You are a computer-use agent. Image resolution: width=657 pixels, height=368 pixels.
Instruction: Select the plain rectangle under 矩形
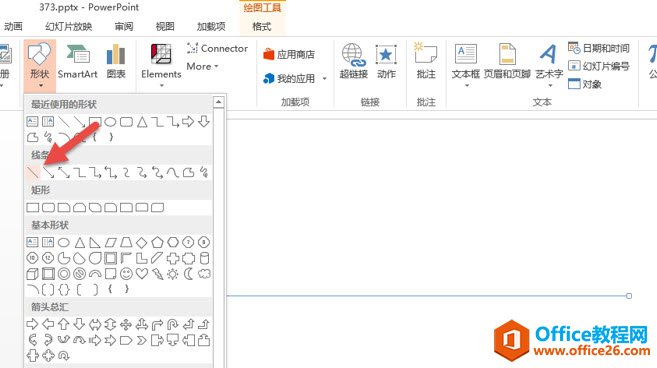click(33, 207)
